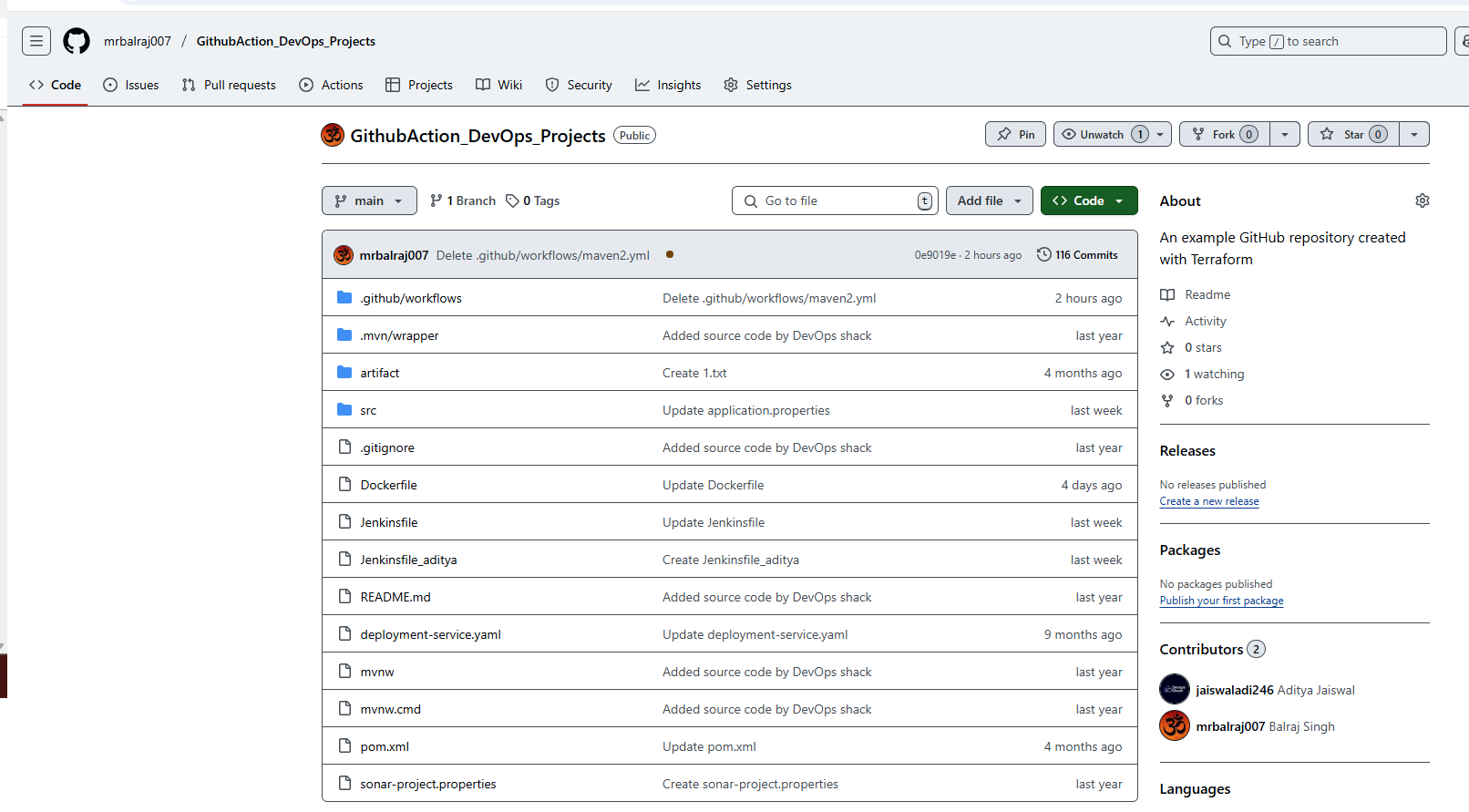Click the Packages heading link

pos(1190,550)
